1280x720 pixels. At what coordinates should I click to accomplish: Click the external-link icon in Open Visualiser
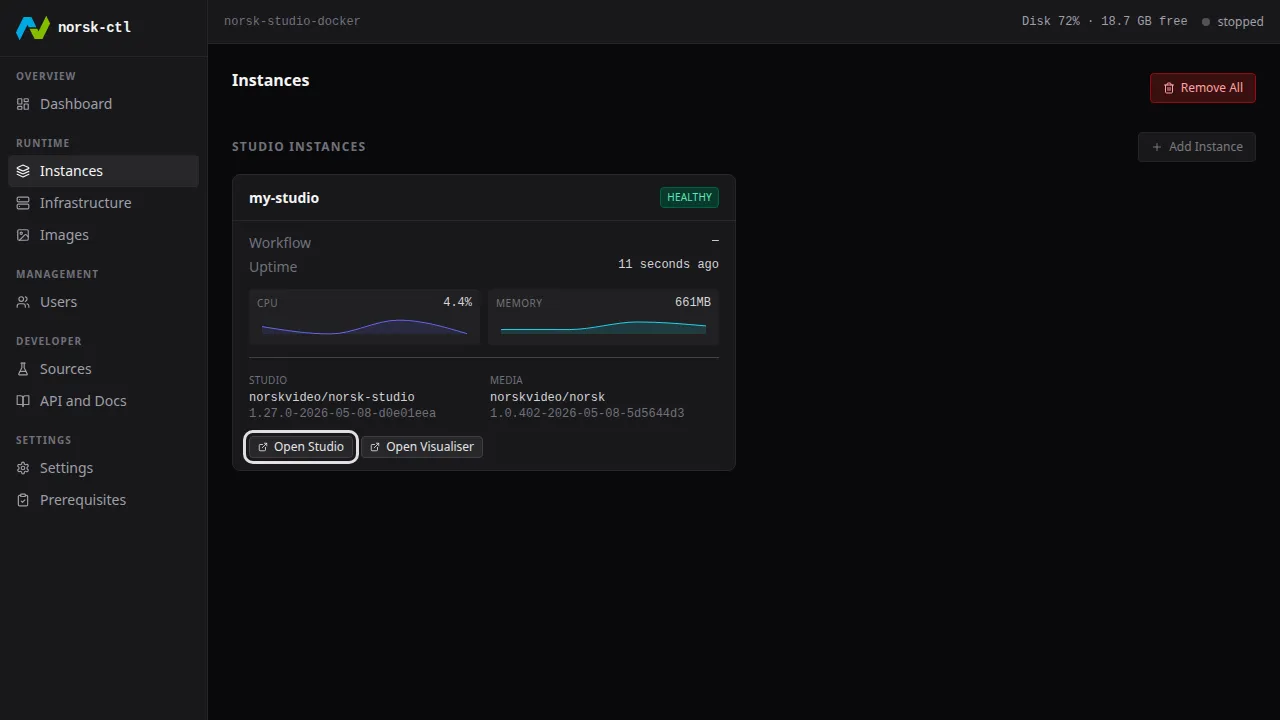pos(375,447)
